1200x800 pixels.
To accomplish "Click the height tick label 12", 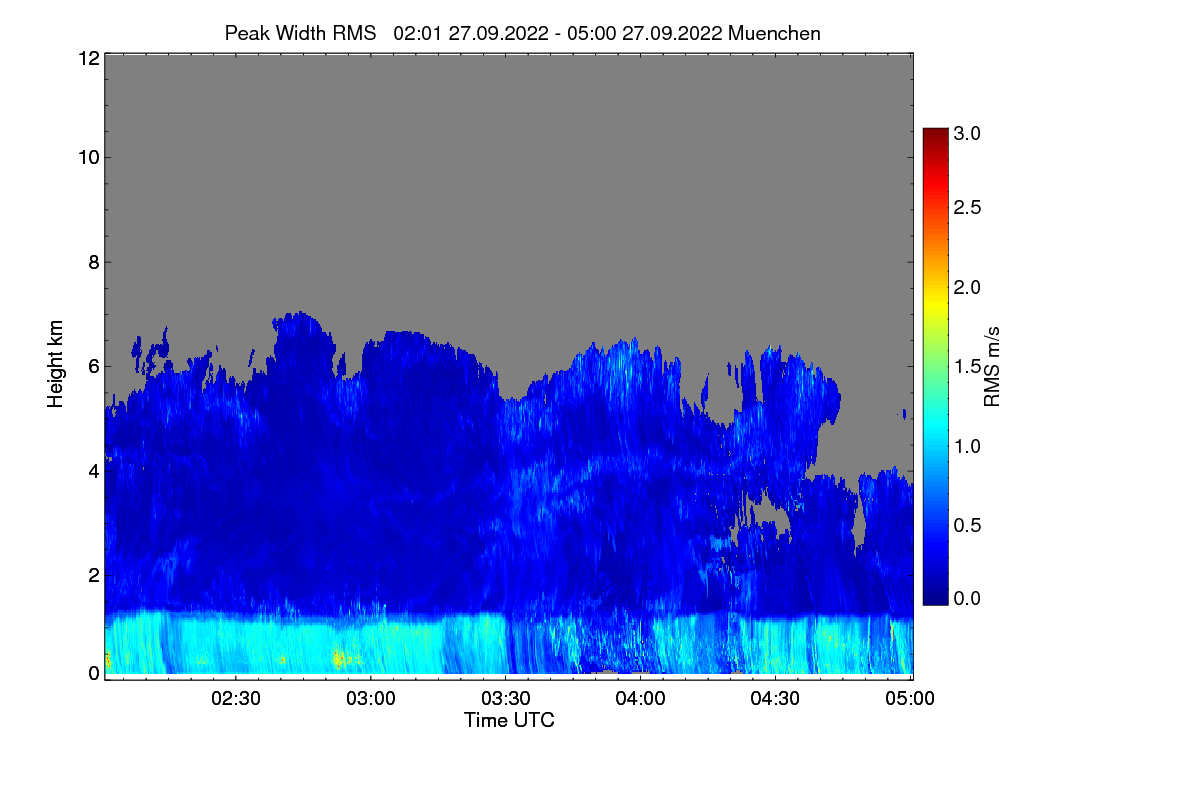I will 88,58.
